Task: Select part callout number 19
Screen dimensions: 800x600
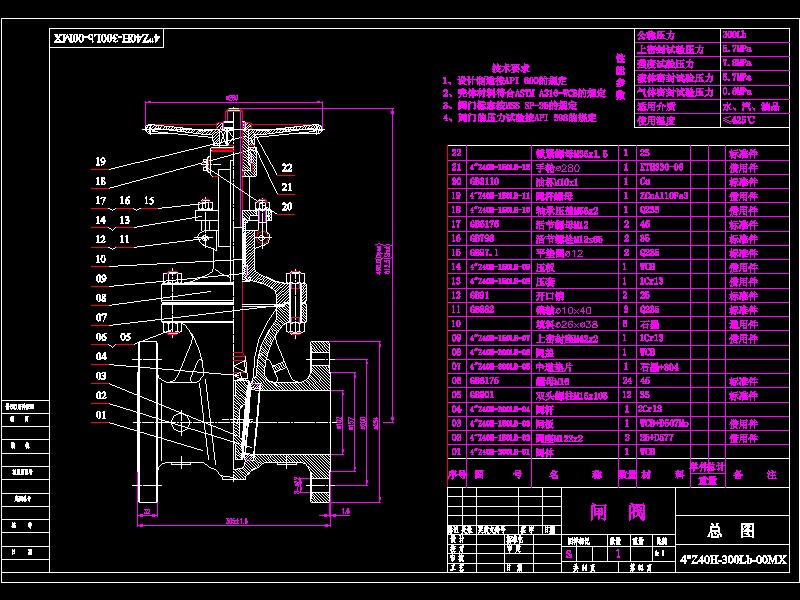Action: coord(100,162)
